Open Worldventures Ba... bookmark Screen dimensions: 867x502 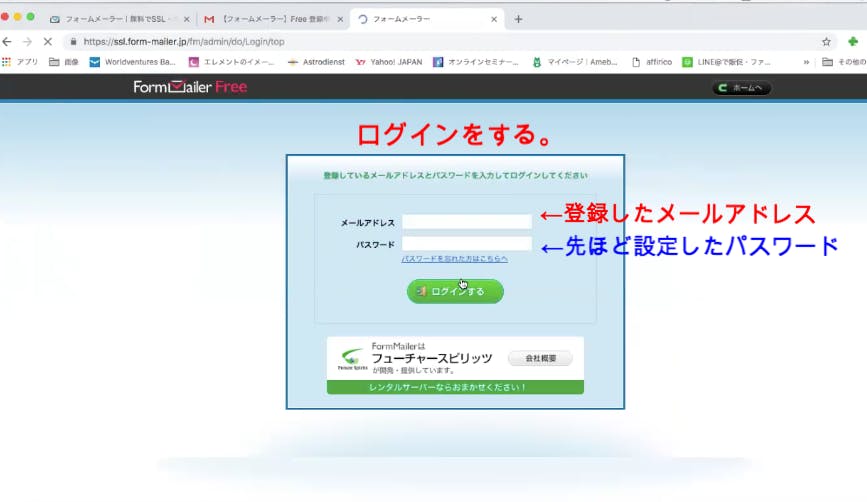click(x=133, y=62)
